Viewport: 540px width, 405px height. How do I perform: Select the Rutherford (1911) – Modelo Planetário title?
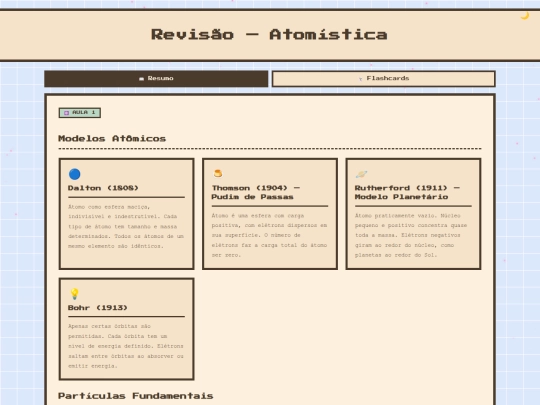(x=407, y=193)
